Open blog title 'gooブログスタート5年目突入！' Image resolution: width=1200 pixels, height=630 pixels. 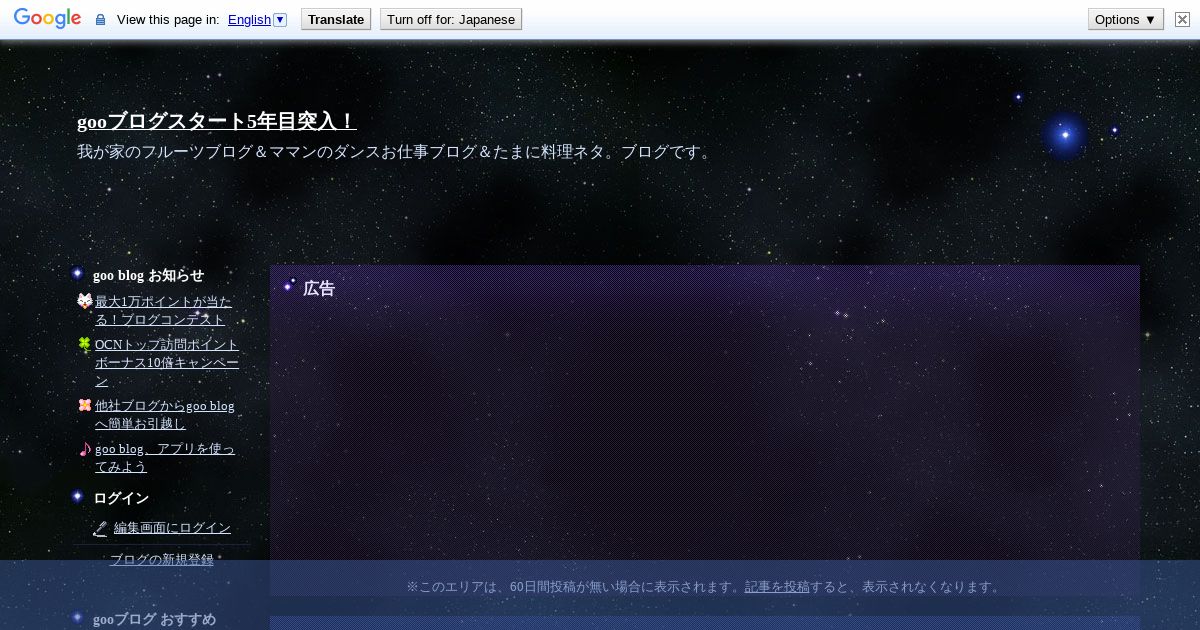coord(217,121)
